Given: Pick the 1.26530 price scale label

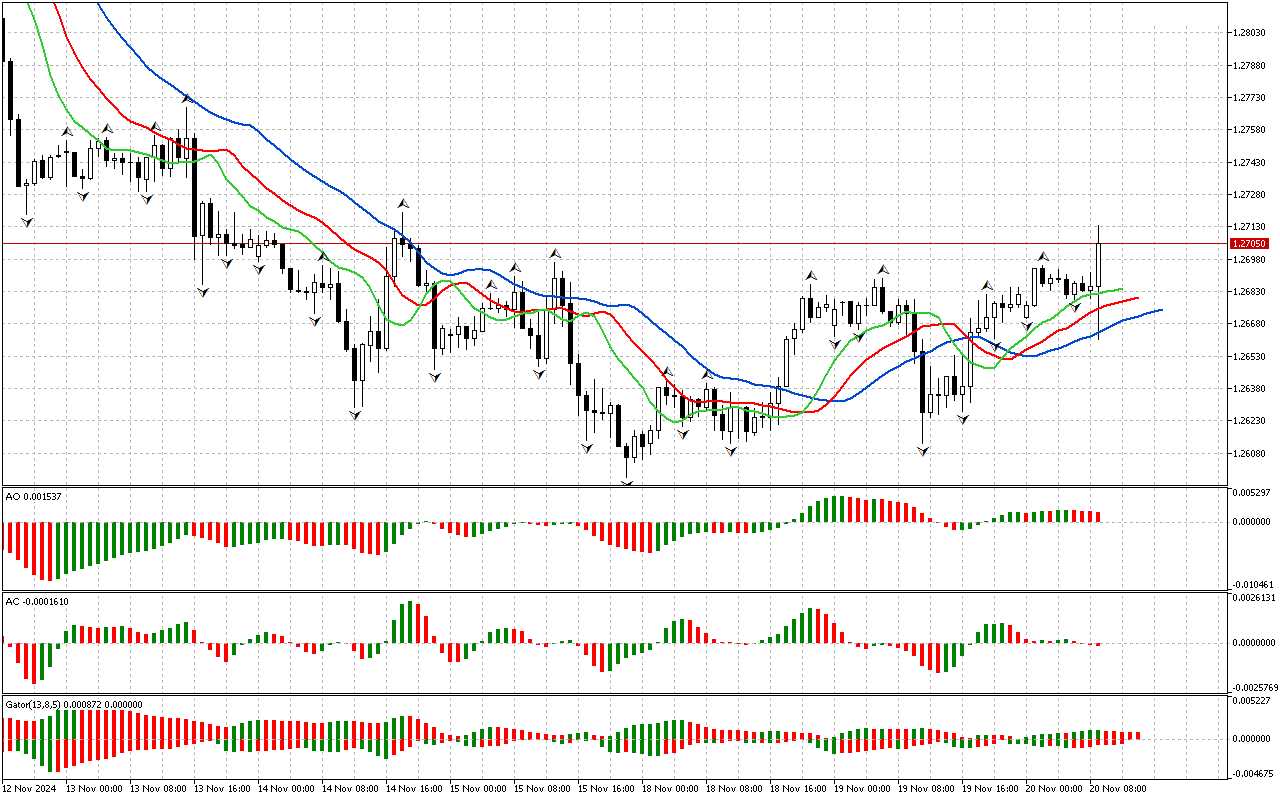Looking at the screenshot, I should (x=1251, y=356).
